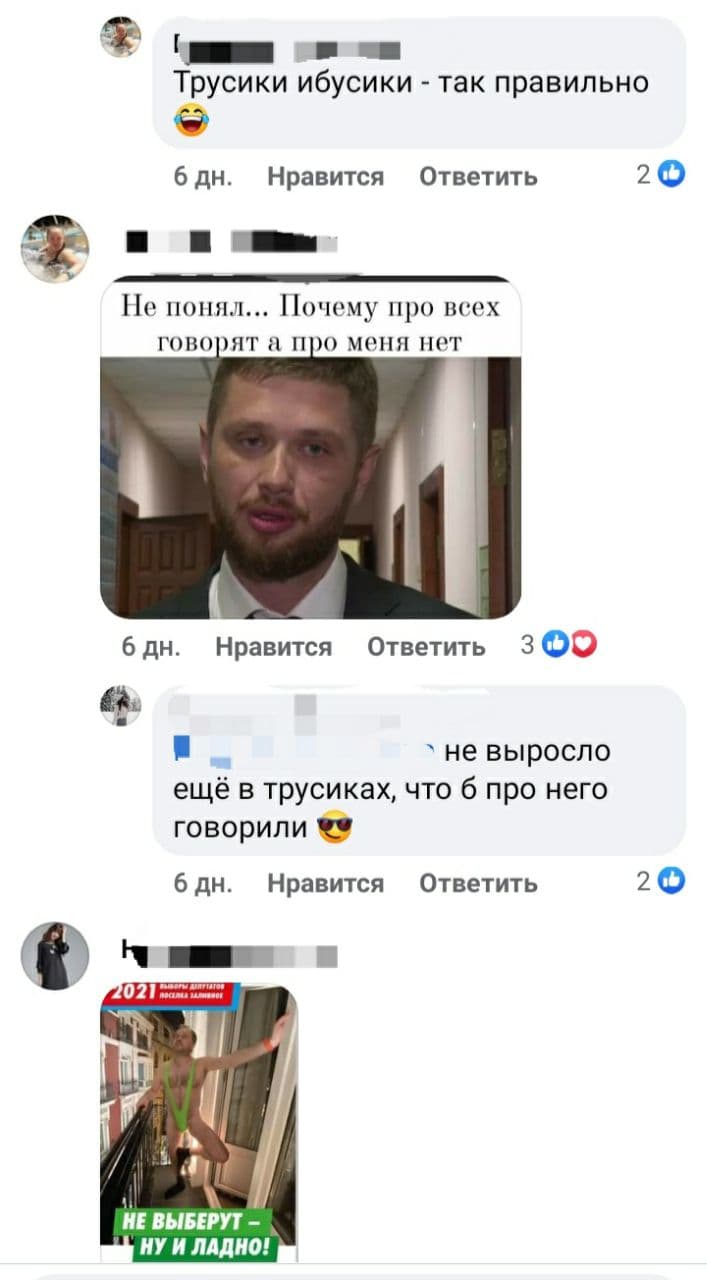The height and width of the screenshot is (1280, 707).
Task: Open the "Не понял..." meme image
Action: click(310, 447)
